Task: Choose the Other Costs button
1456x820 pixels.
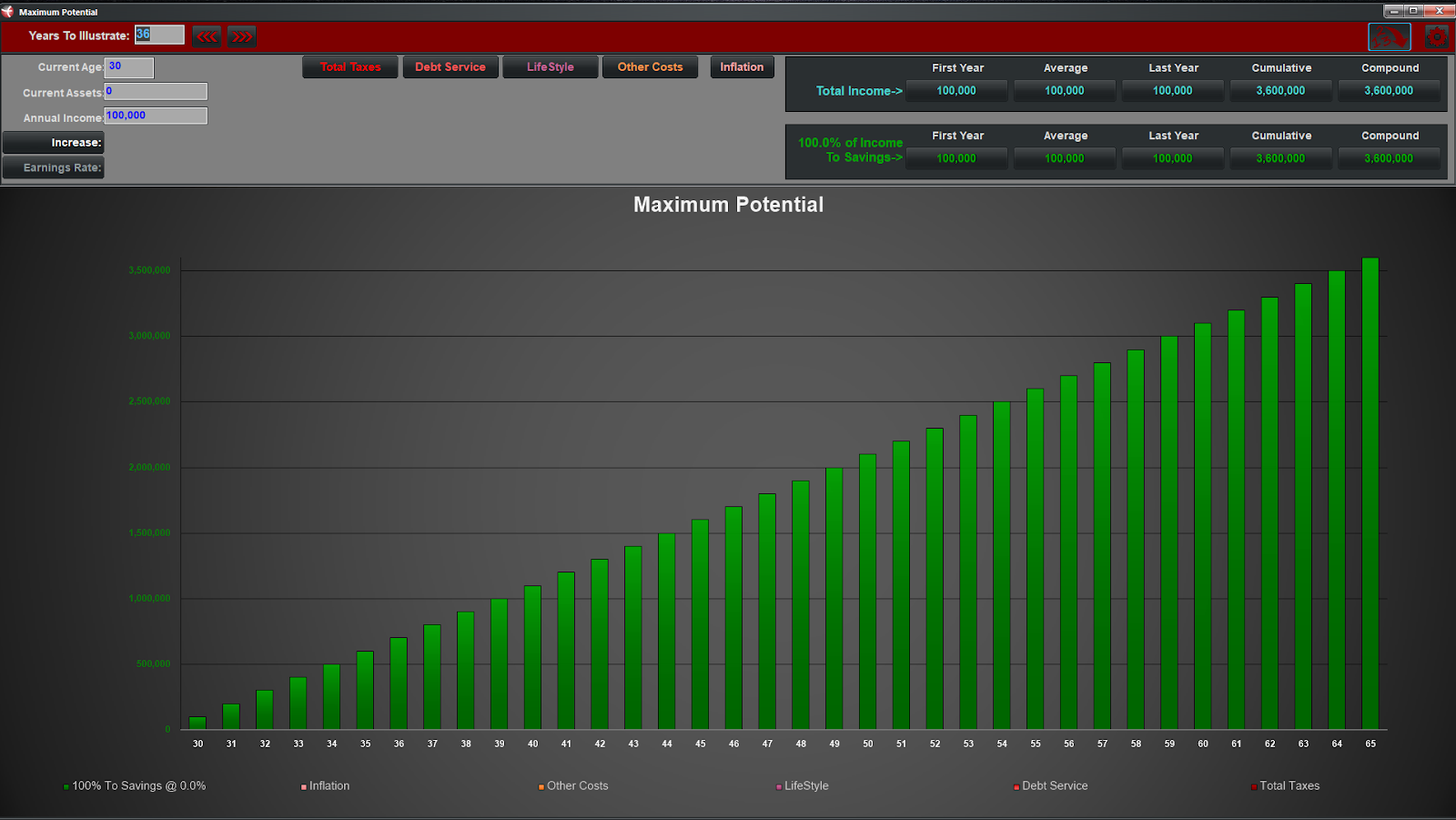Action: coord(650,67)
